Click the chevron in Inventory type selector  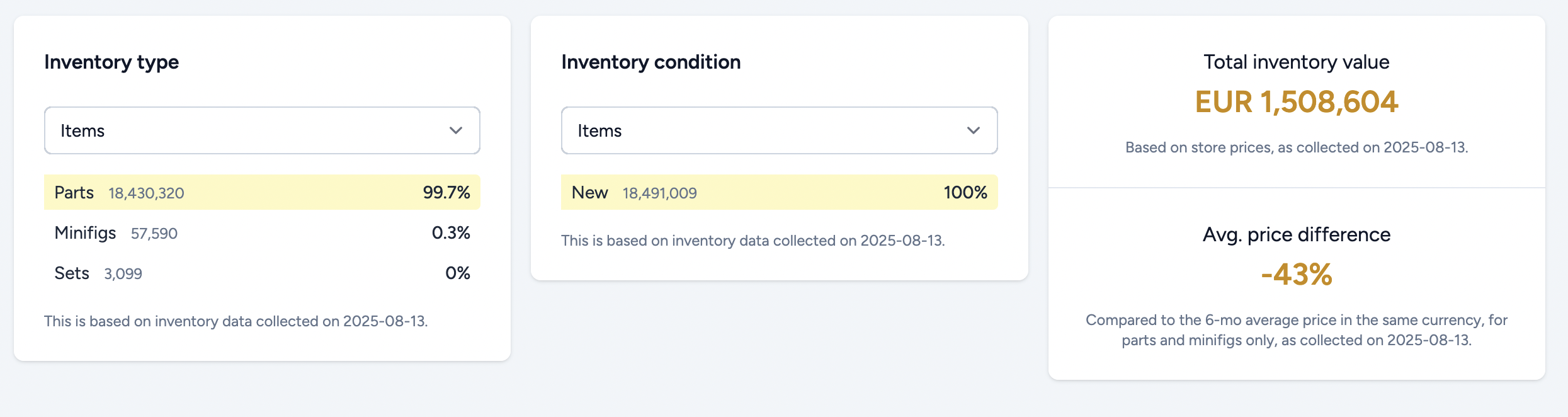click(456, 130)
